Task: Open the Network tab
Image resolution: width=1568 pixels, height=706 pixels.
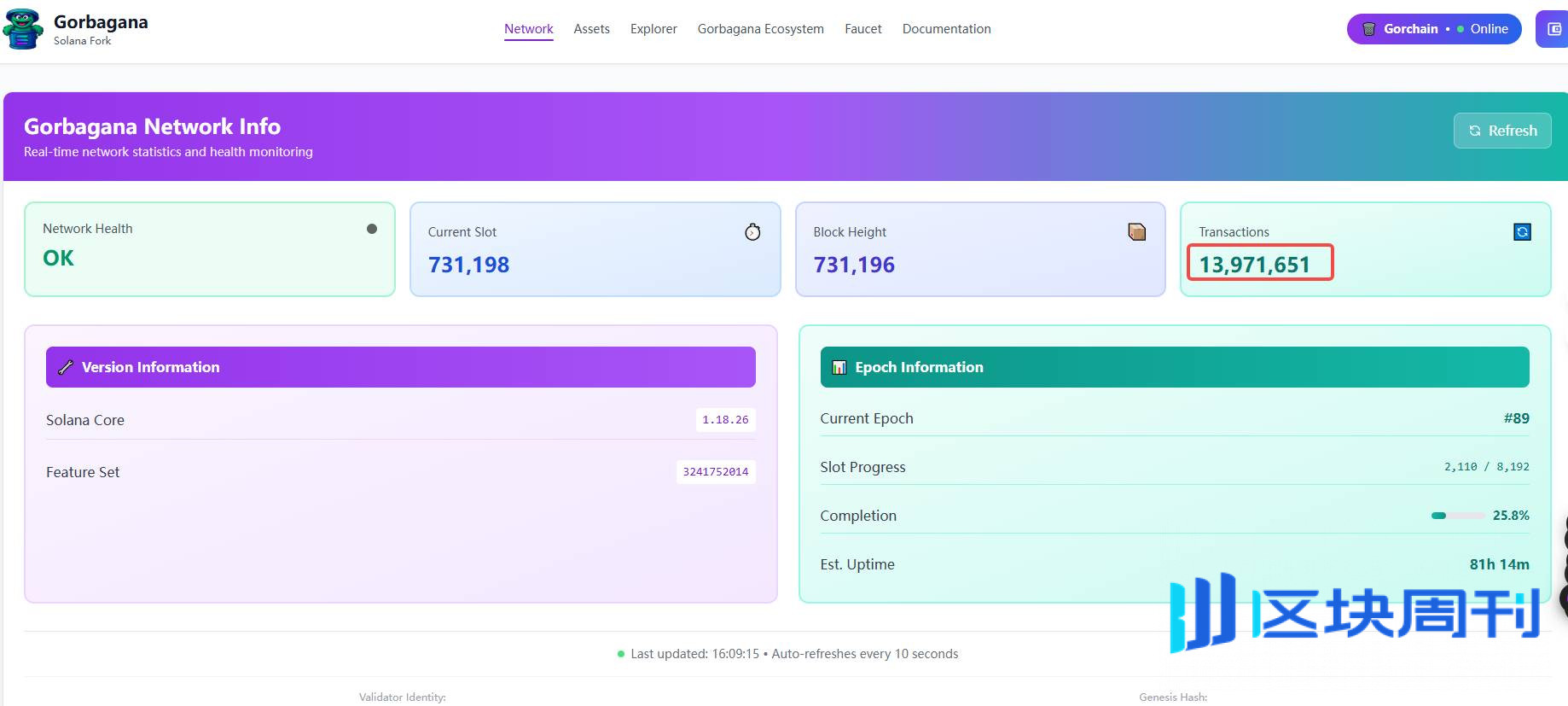Action: click(x=529, y=29)
